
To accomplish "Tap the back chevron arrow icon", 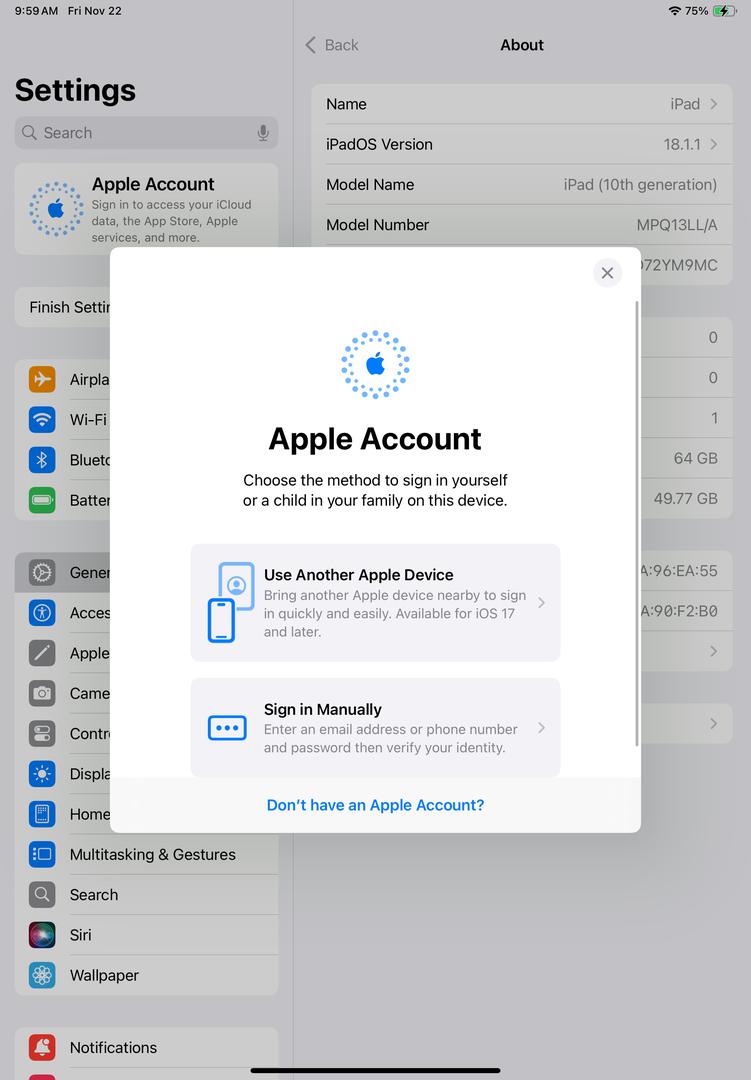I will pyautogui.click(x=311, y=45).
